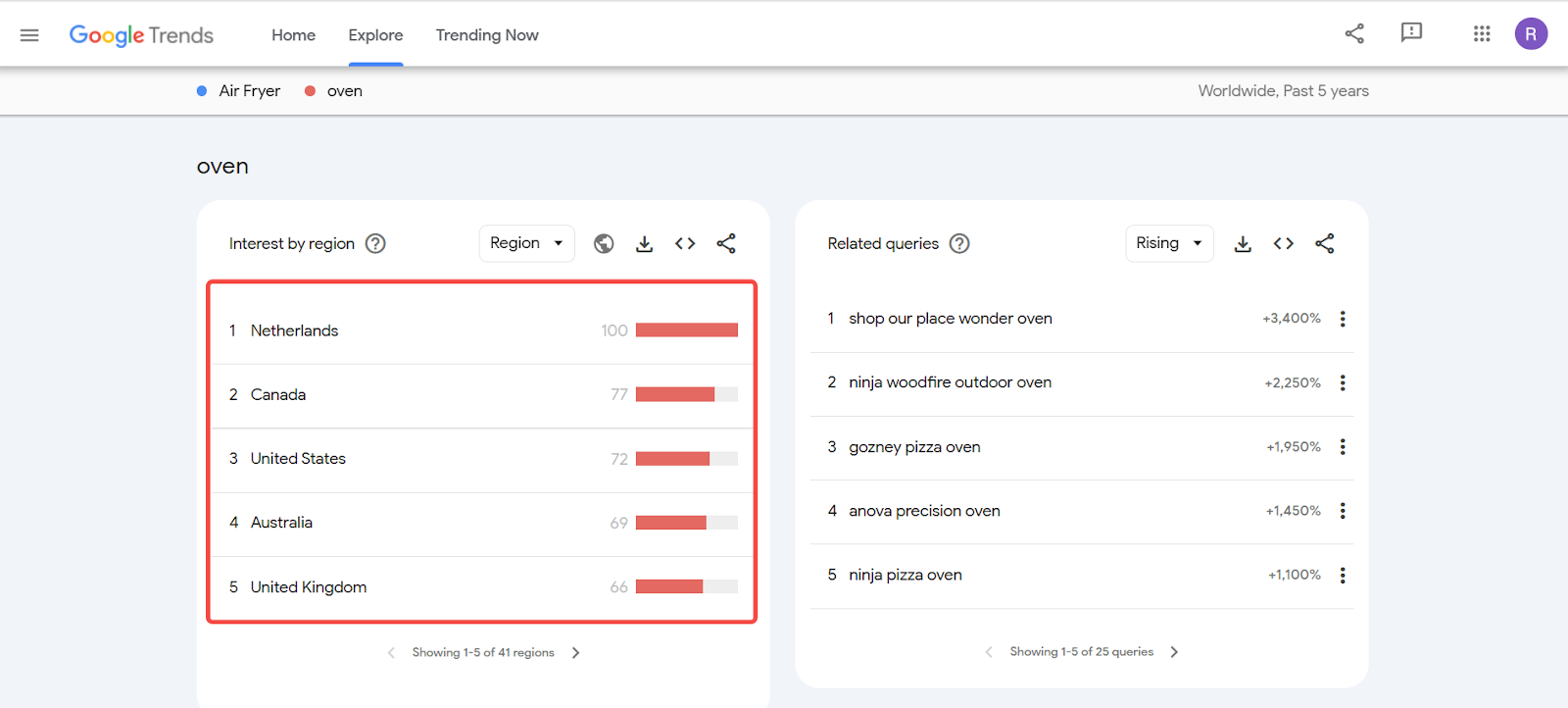This screenshot has width=1568, height=708.
Task: Open the Google apps grid
Action: [x=1482, y=34]
